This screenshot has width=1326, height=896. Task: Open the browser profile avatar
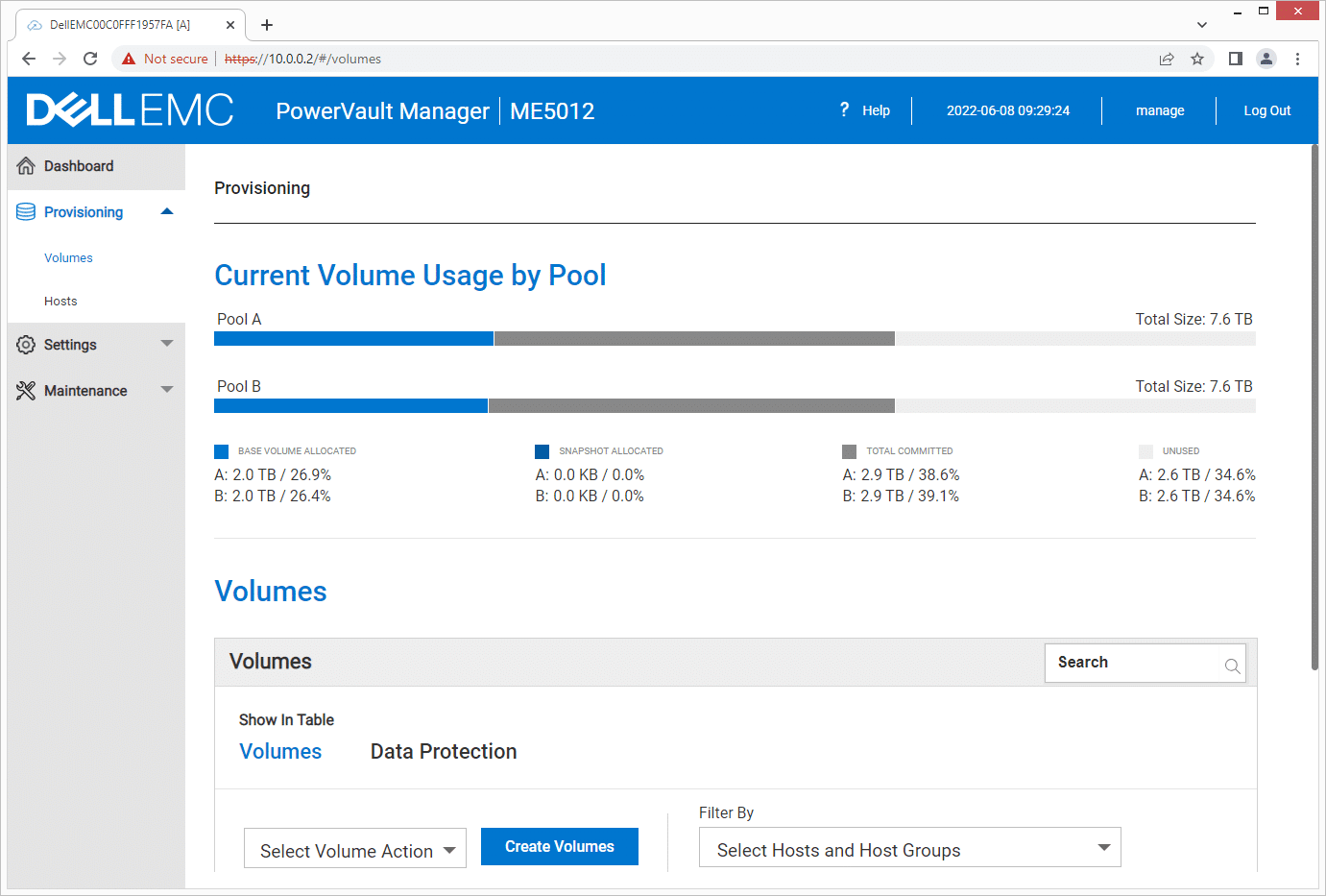click(x=1266, y=59)
